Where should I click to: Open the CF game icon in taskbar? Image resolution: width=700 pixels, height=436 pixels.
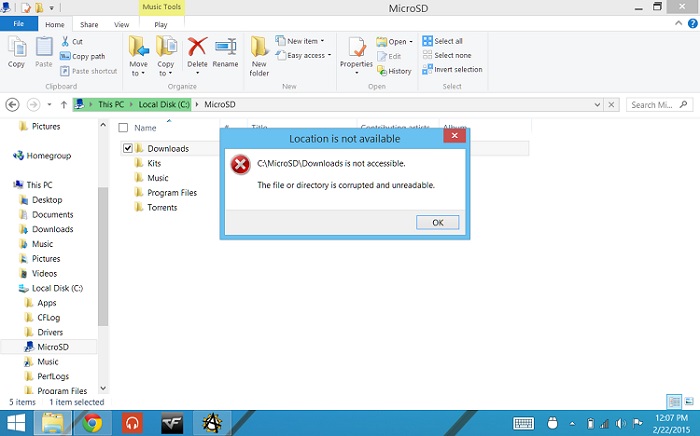click(172, 423)
